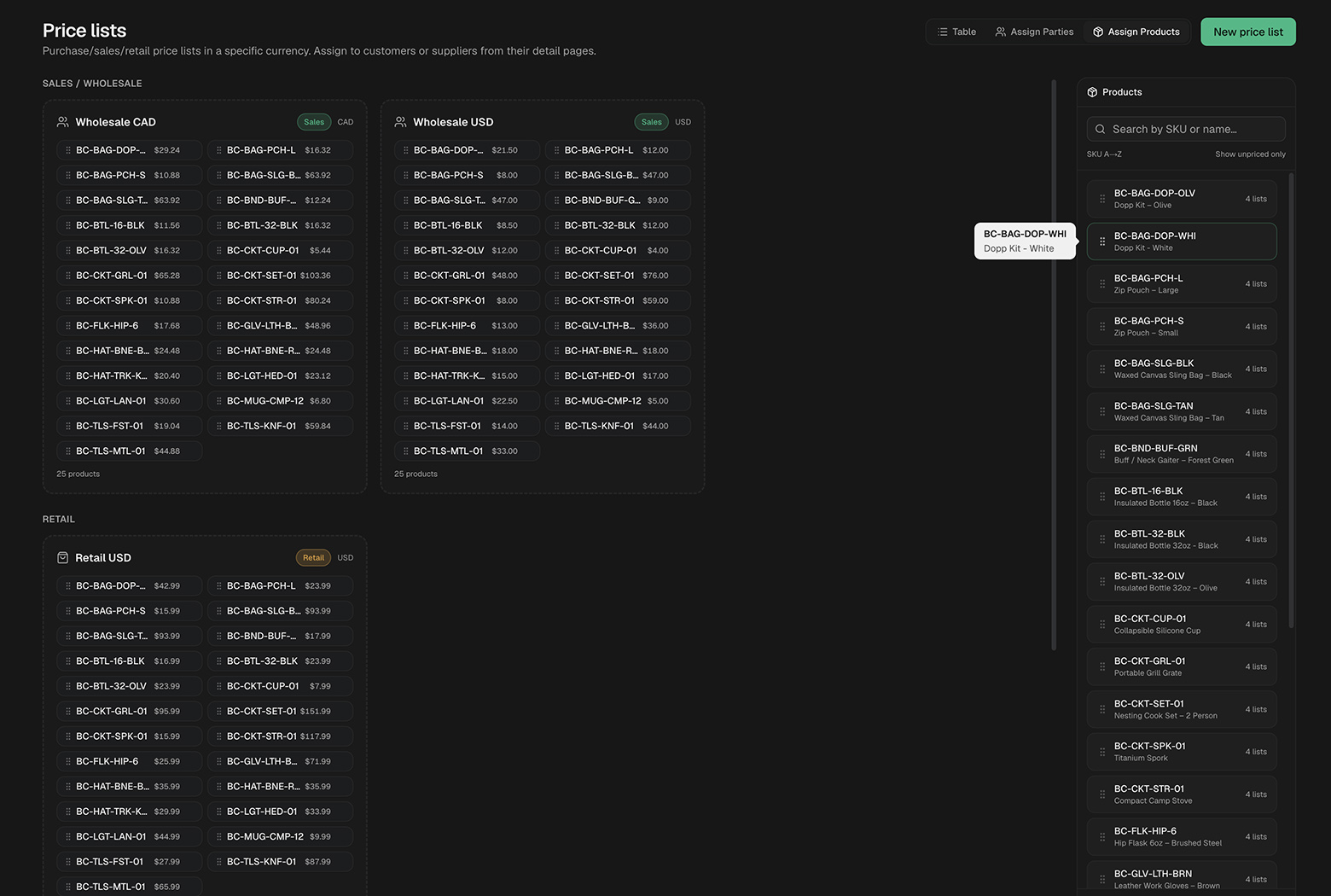
Task: Click BC-LGT-LAN-01 $44.99 chip in Retail USD
Action: pyautogui.click(x=129, y=836)
